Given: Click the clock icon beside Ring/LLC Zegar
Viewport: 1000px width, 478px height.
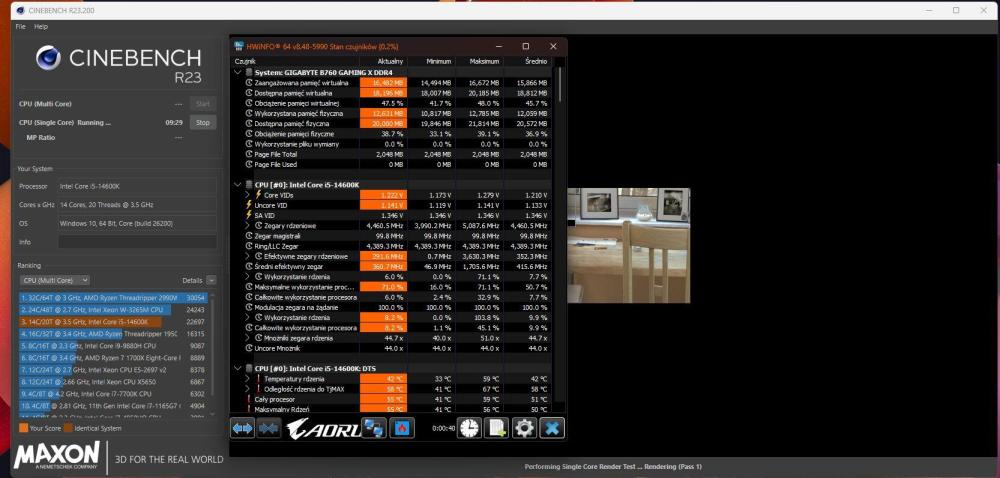Looking at the screenshot, I should pos(249,246).
